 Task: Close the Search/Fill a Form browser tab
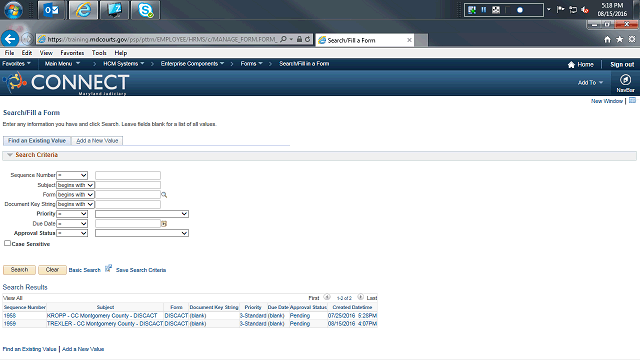pos(409,40)
